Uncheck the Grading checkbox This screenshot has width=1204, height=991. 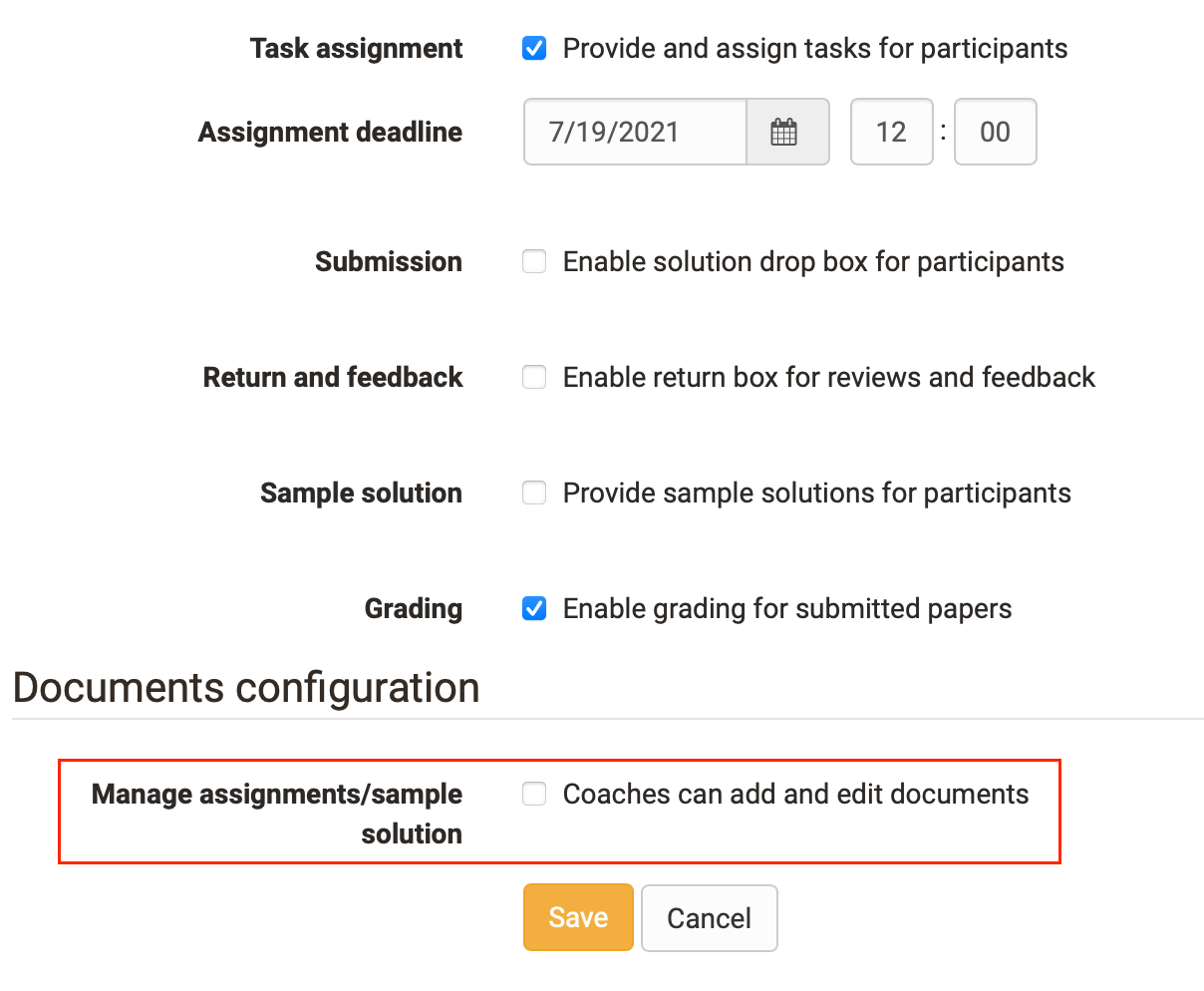click(x=534, y=608)
